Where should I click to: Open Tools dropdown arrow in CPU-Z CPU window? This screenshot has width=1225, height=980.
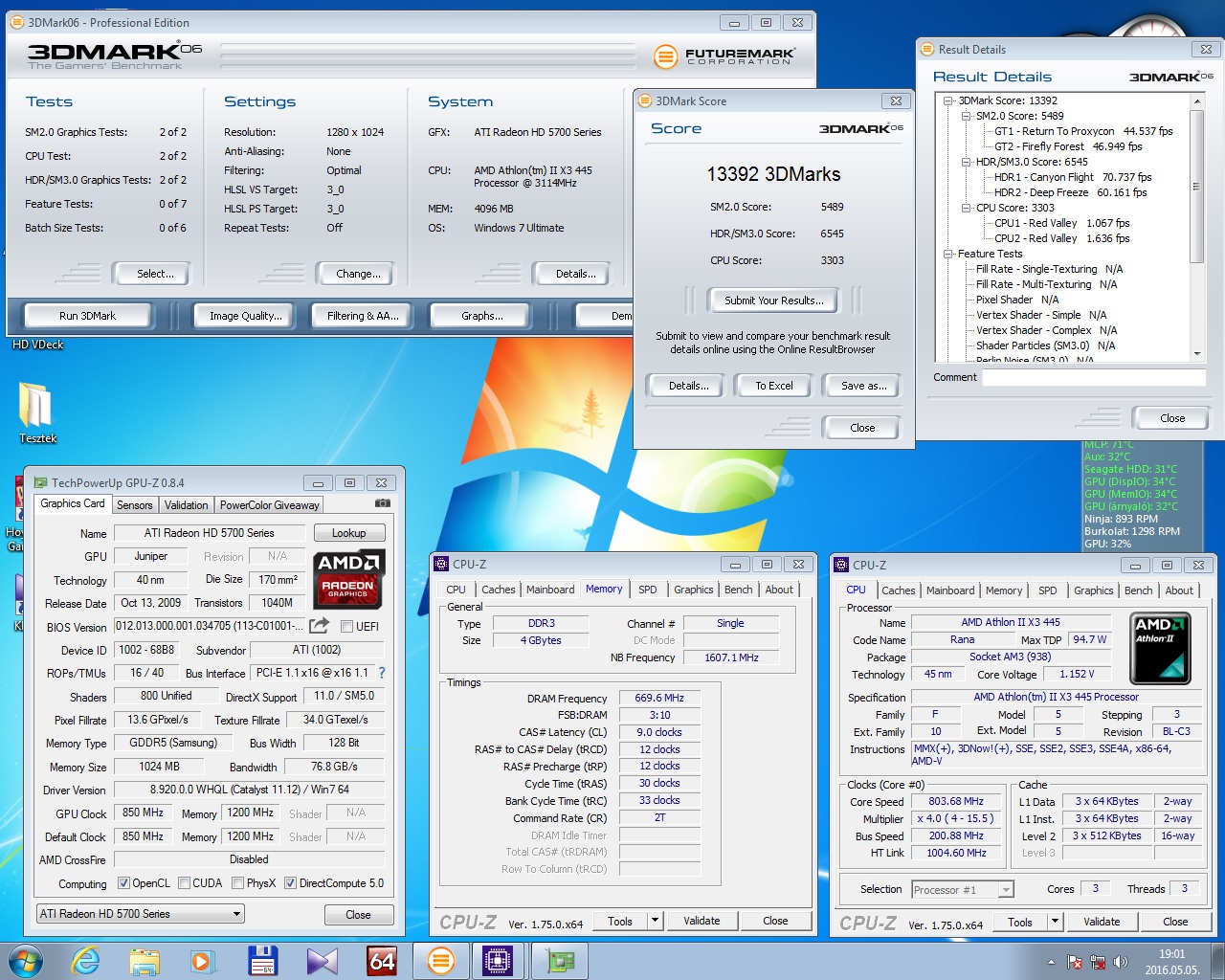coord(1056,922)
